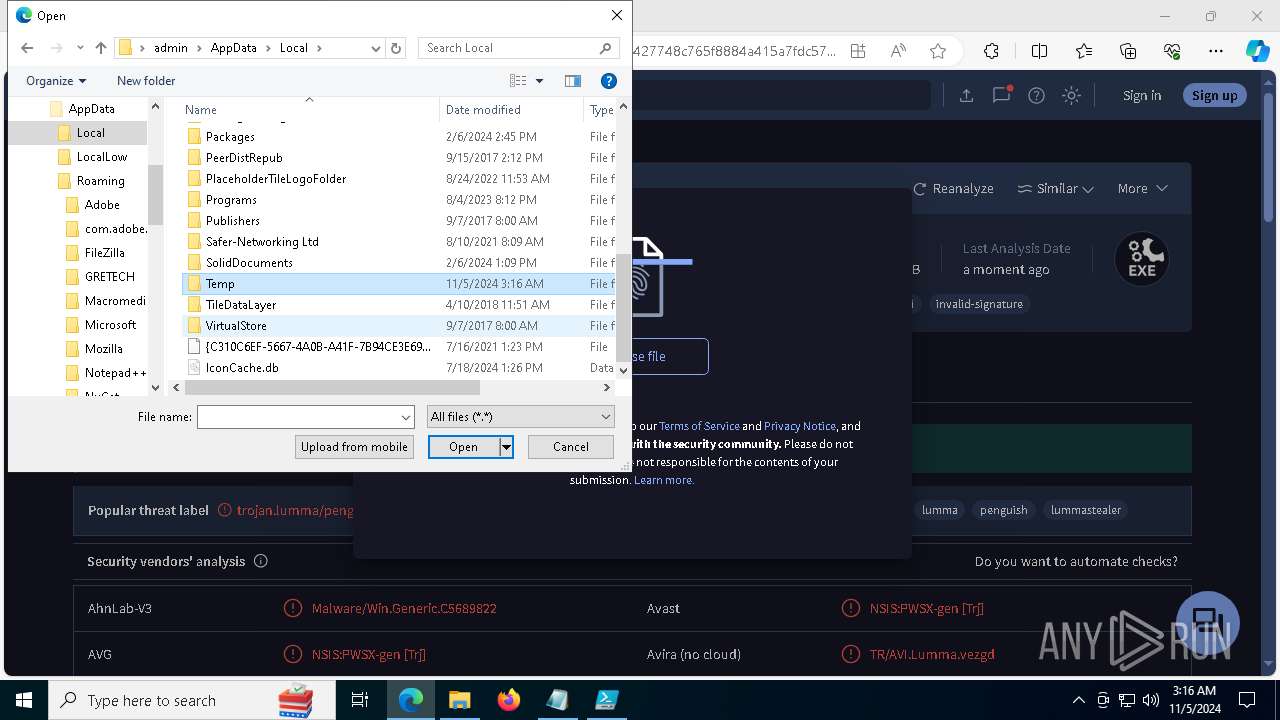
Task: Open help in the Open dialog
Action: (x=608, y=81)
